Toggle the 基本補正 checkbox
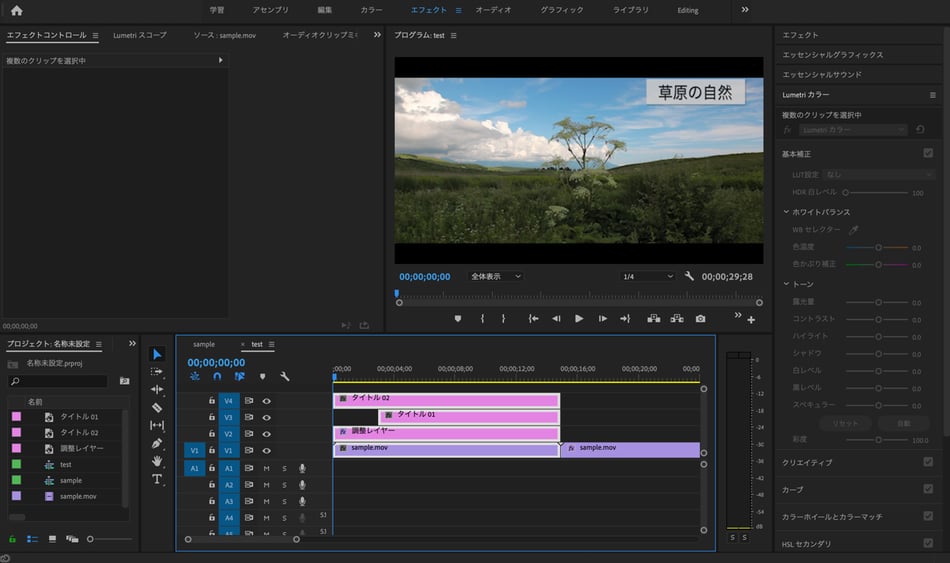Viewport: 950px width, 563px height. pyautogui.click(x=928, y=153)
